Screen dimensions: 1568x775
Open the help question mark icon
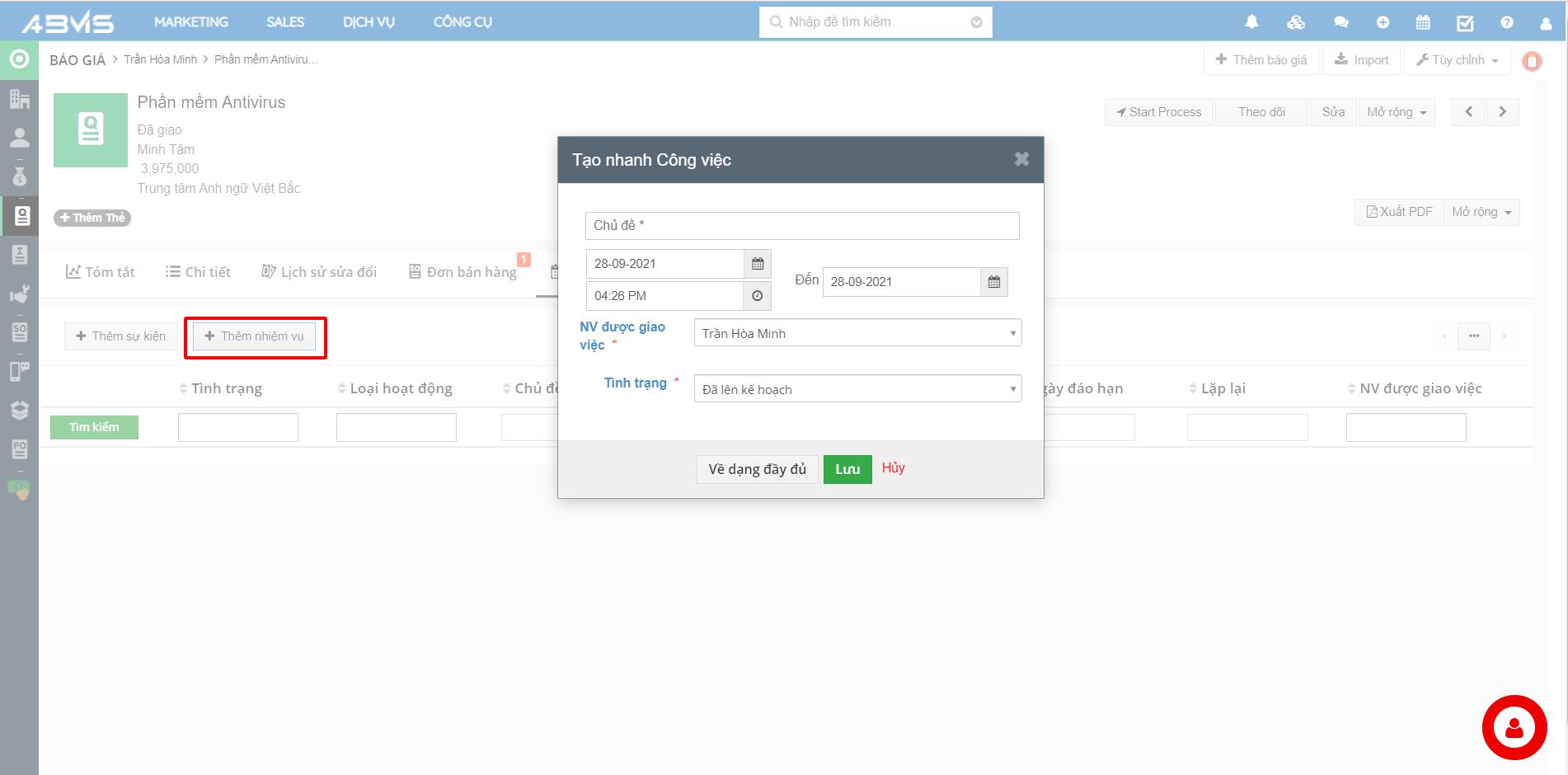point(1507,22)
